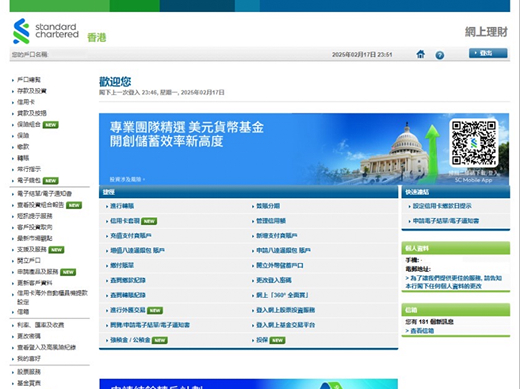Click 查看信箱 link under inbox

(419, 331)
